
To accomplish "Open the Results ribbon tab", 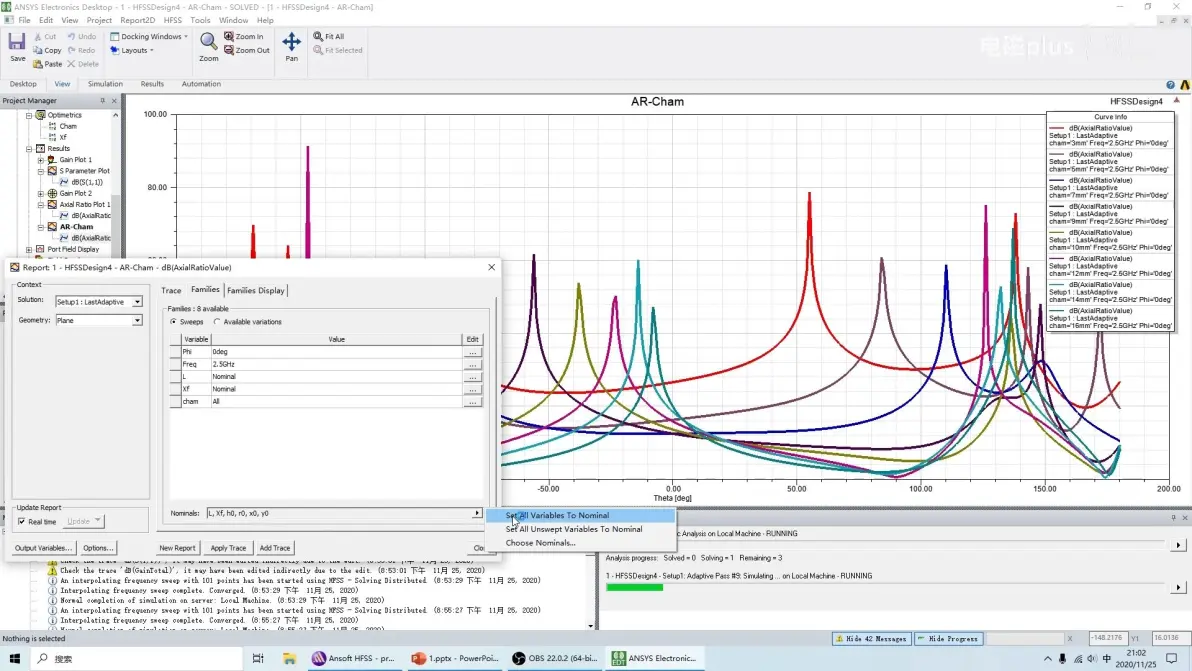I will point(152,84).
